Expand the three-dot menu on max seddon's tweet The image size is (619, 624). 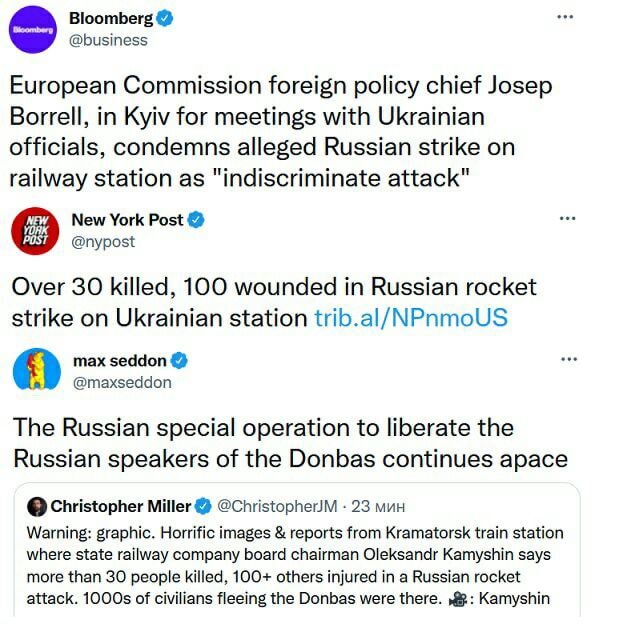[566, 360]
